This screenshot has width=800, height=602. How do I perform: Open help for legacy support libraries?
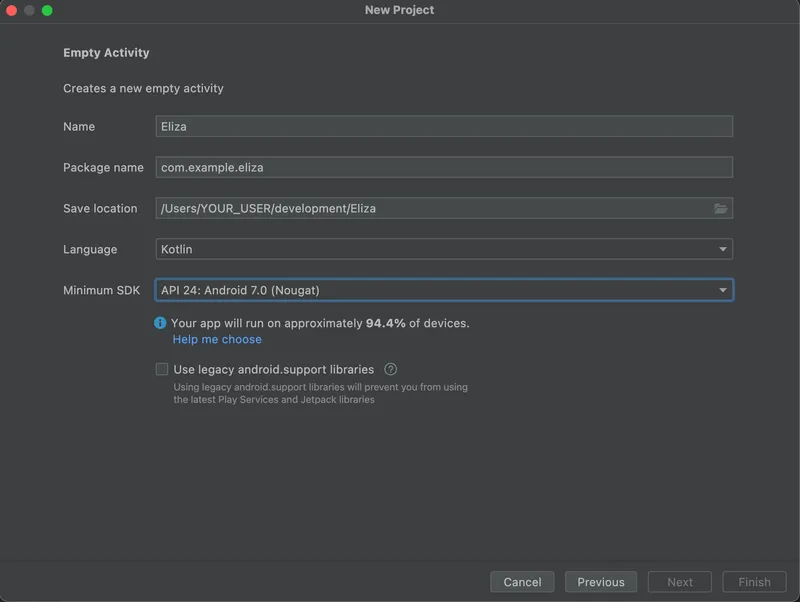(x=390, y=369)
